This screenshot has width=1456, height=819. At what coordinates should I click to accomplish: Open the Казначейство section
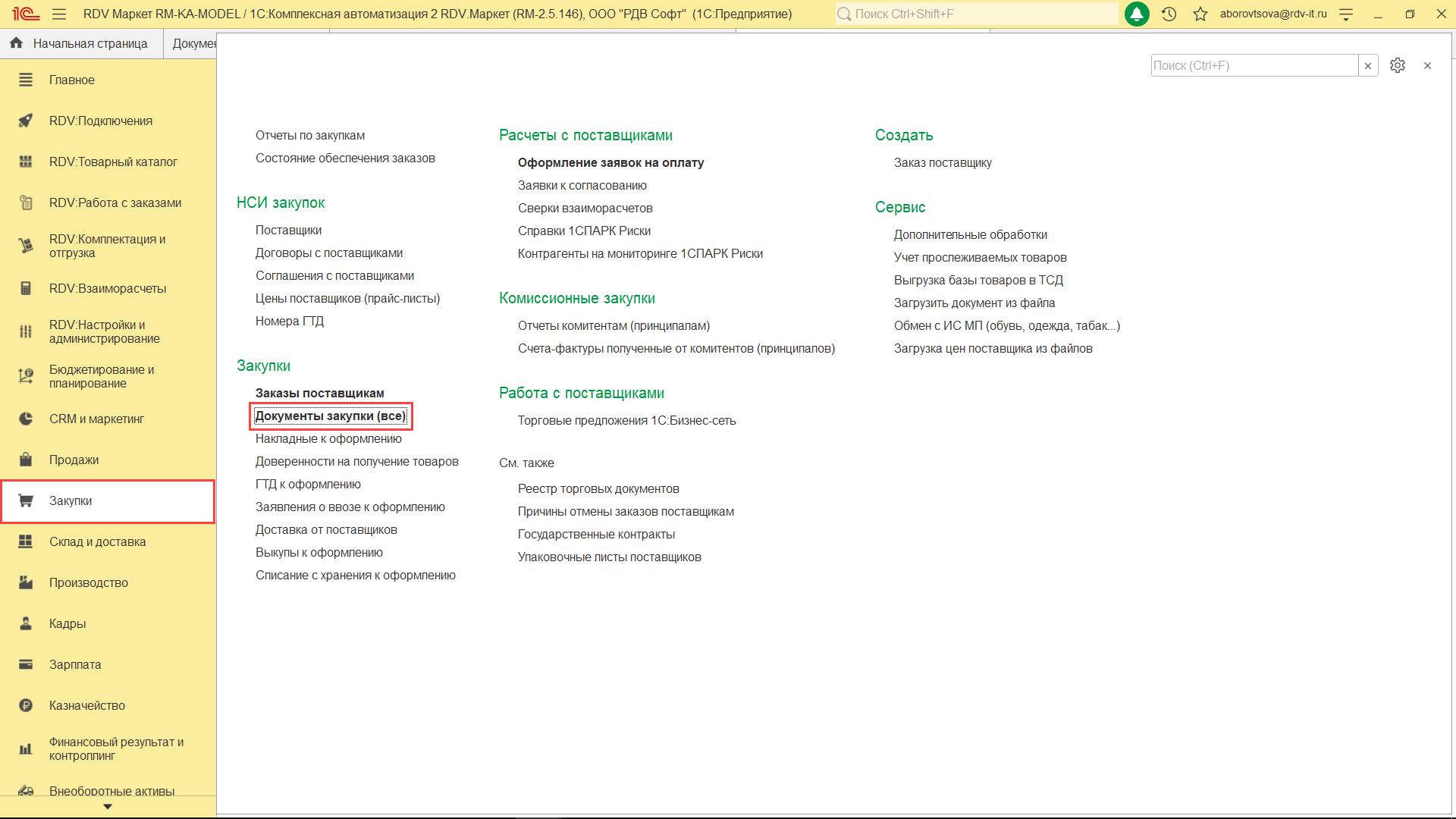(x=87, y=705)
